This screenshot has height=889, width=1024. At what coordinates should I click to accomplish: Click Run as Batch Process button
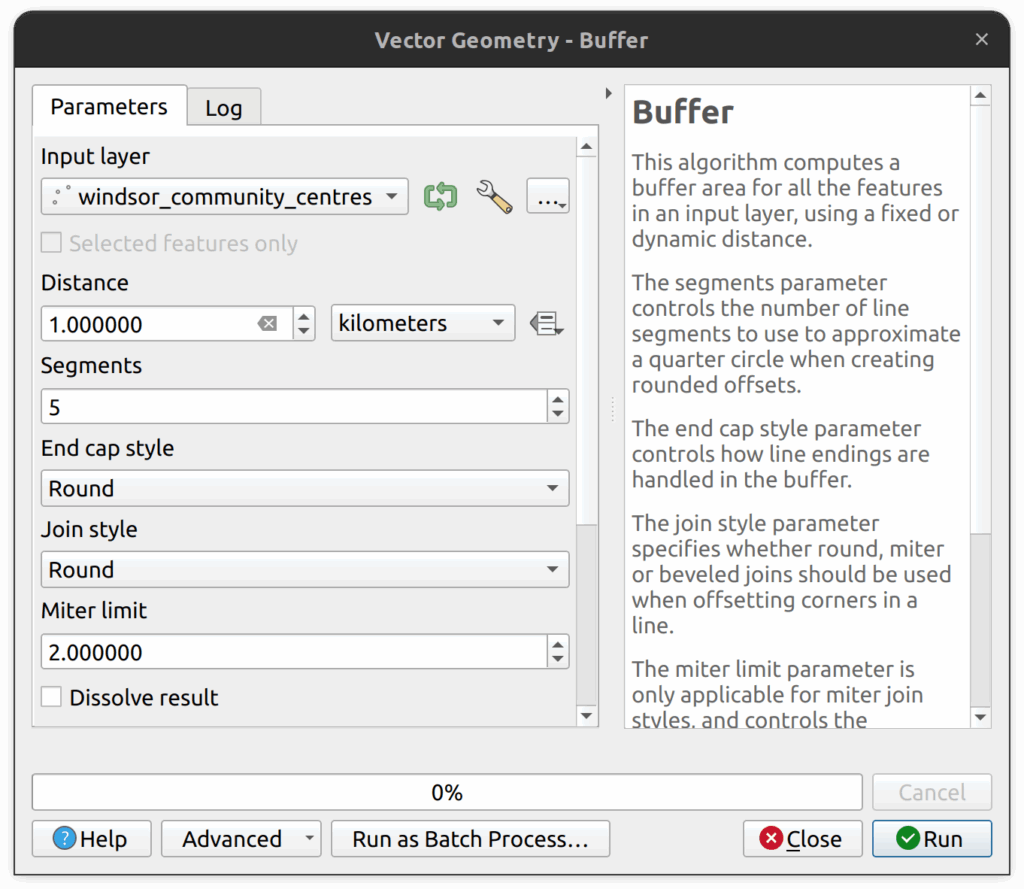(470, 839)
